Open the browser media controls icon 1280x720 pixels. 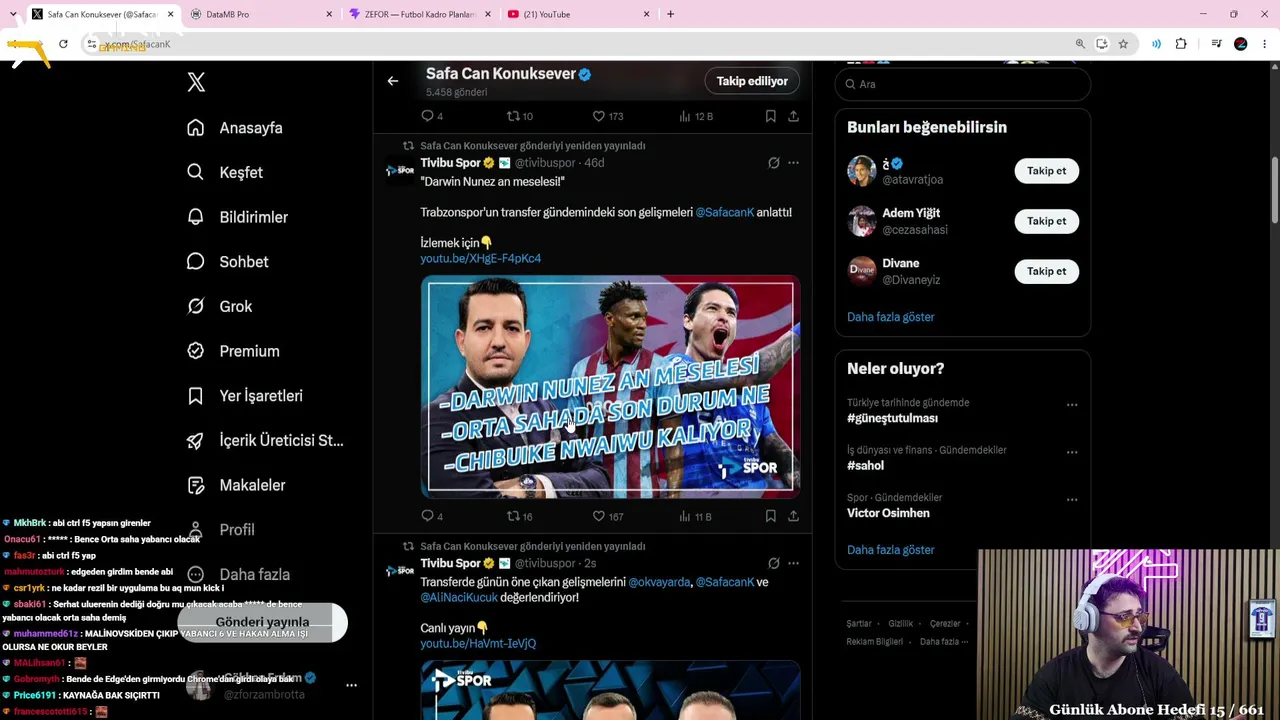1216,44
